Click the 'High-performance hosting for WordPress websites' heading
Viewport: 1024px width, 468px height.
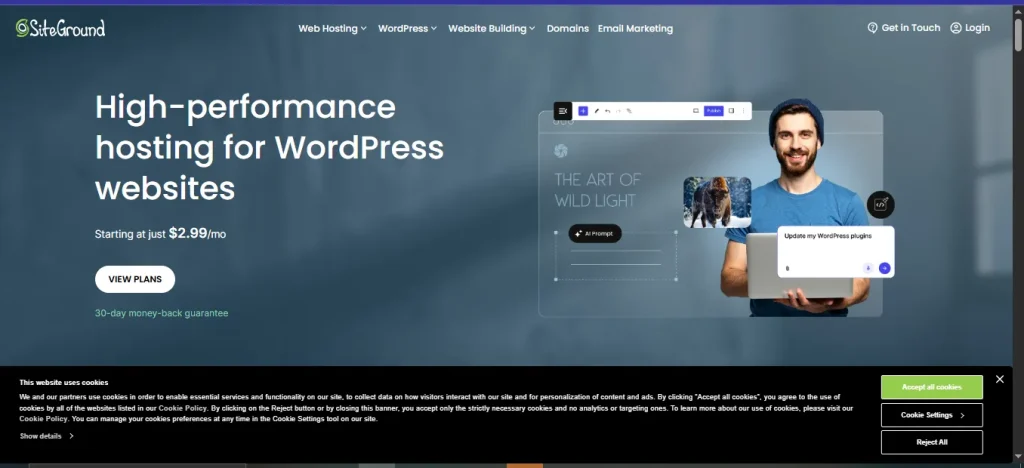click(269, 148)
